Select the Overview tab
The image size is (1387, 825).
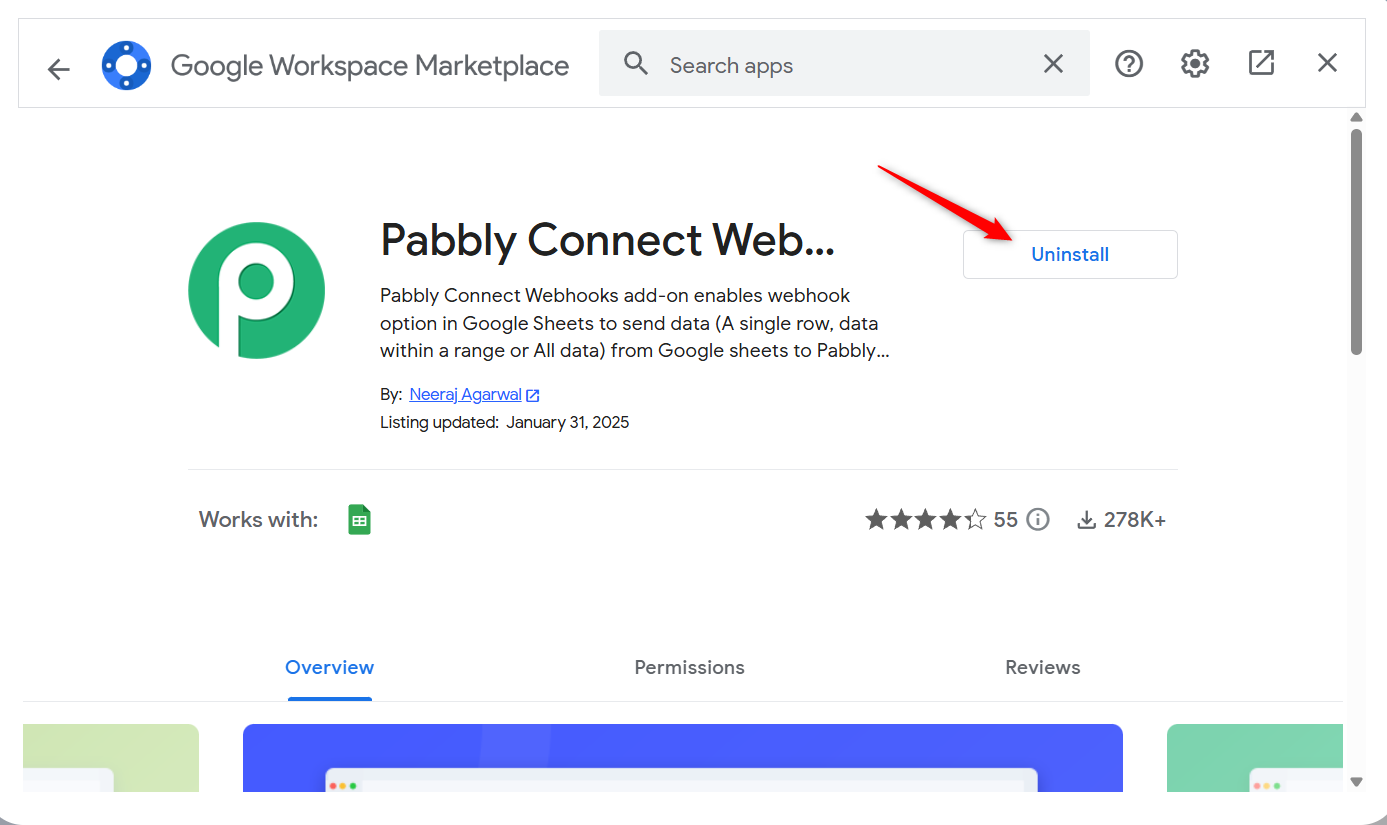point(329,667)
